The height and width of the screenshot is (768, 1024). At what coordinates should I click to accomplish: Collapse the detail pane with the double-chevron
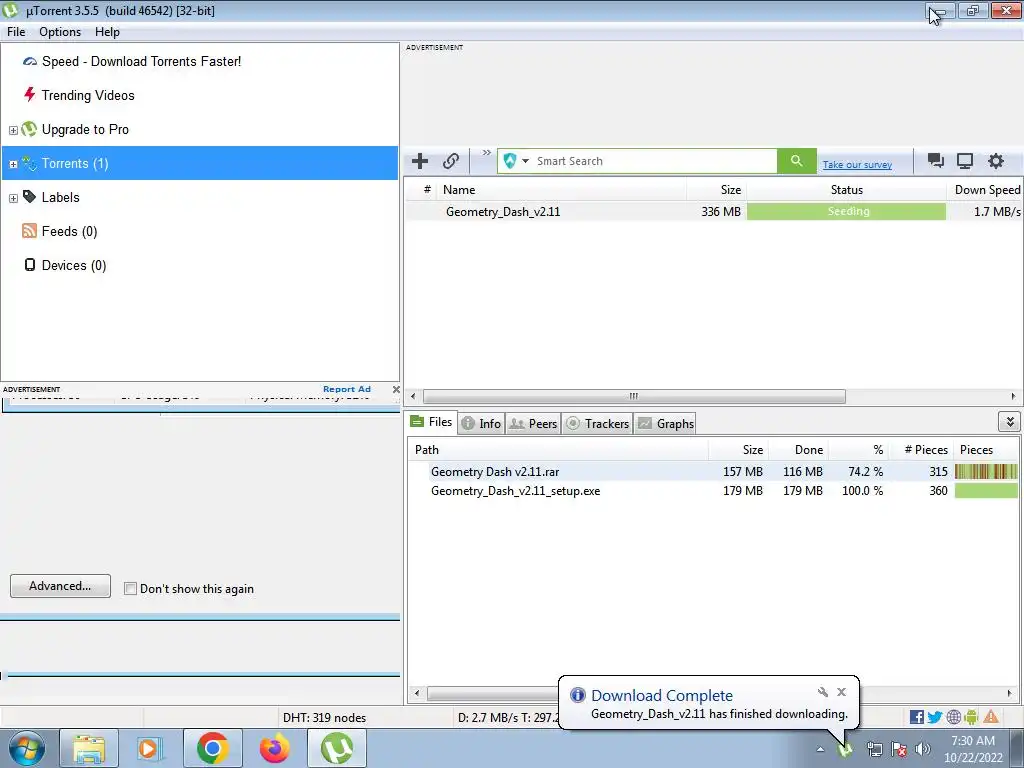click(1010, 422)
